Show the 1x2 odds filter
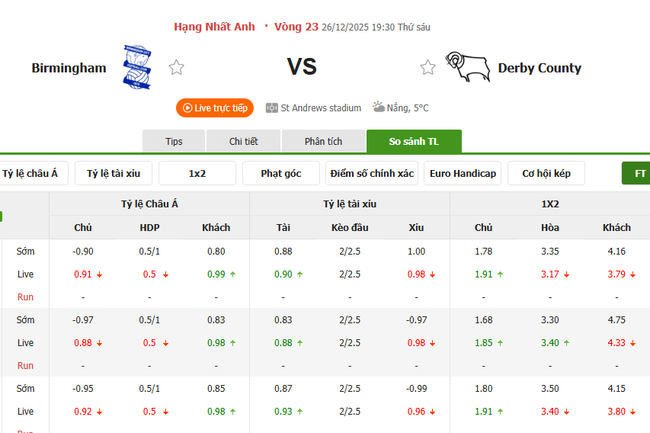Screen dimensions: 650x433 [x=197, y=173]
